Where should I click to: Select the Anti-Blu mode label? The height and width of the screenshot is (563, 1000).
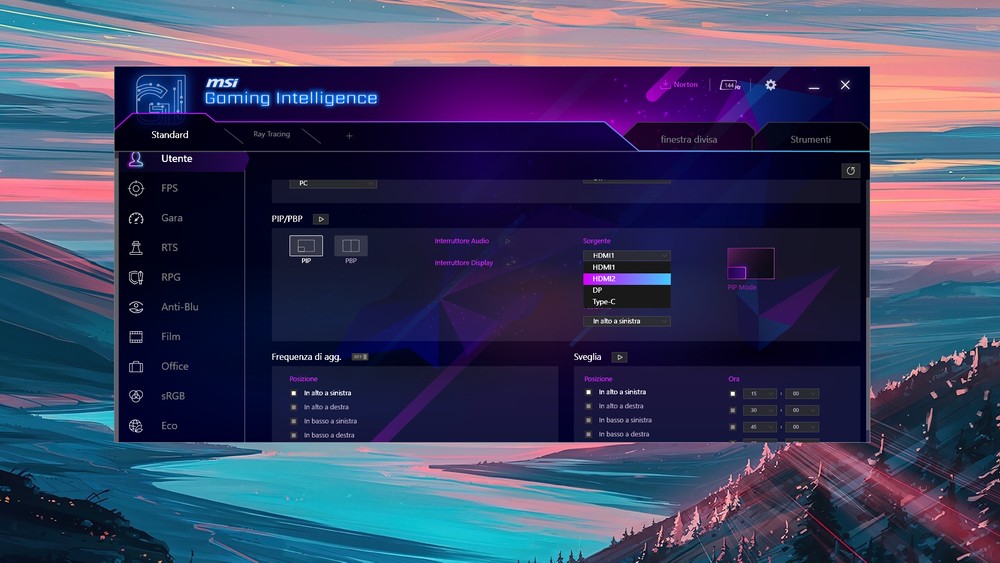tap(180, 307)
